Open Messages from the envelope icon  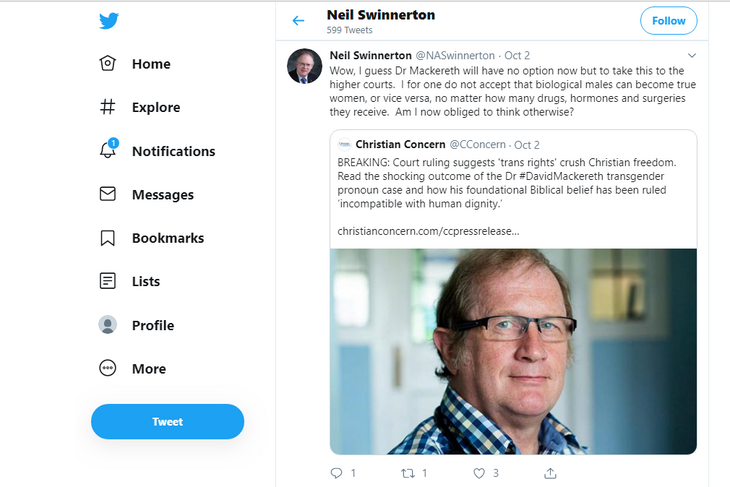108,194
